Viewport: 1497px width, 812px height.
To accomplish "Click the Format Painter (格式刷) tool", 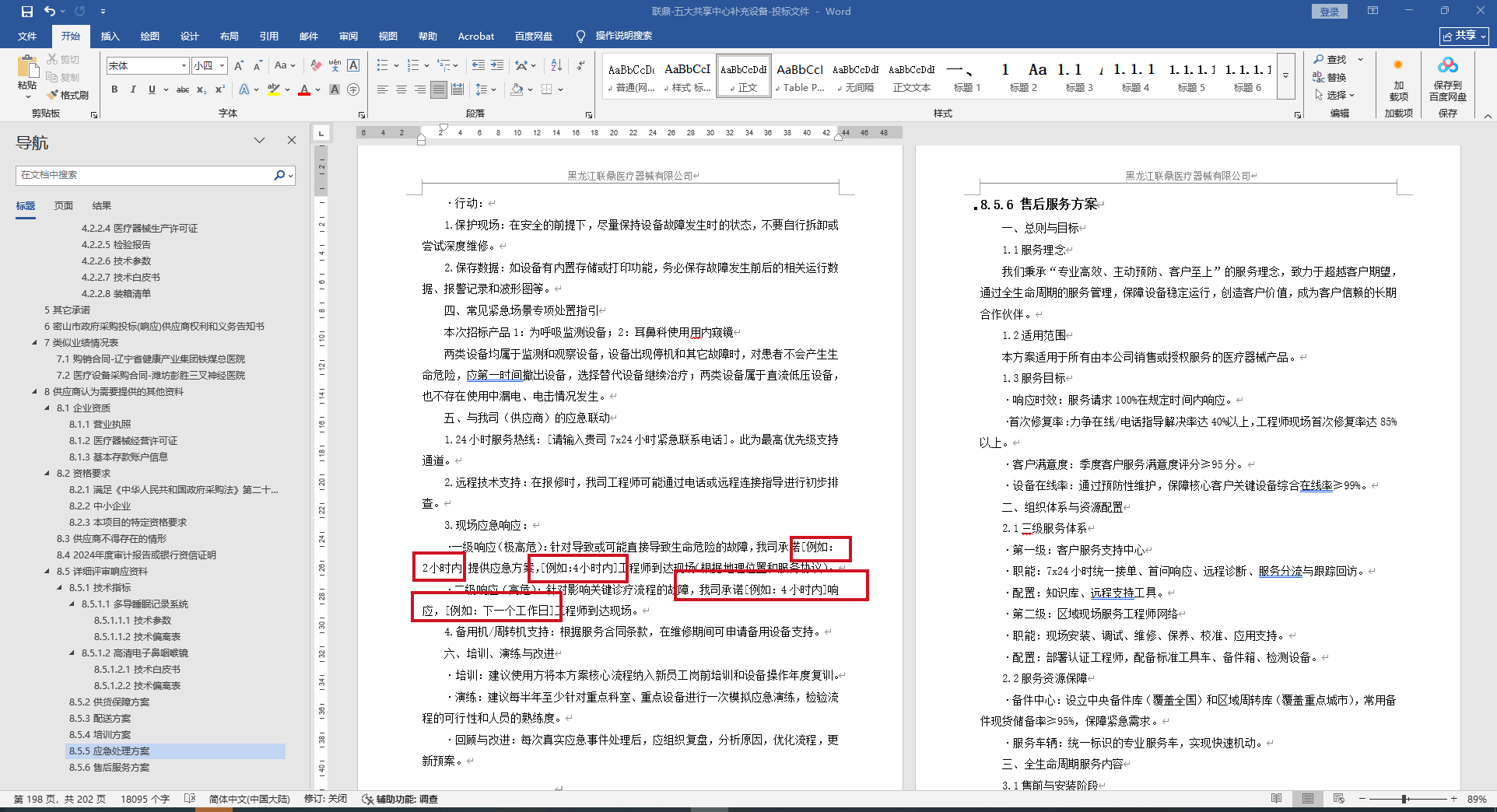I will [68, 95].
